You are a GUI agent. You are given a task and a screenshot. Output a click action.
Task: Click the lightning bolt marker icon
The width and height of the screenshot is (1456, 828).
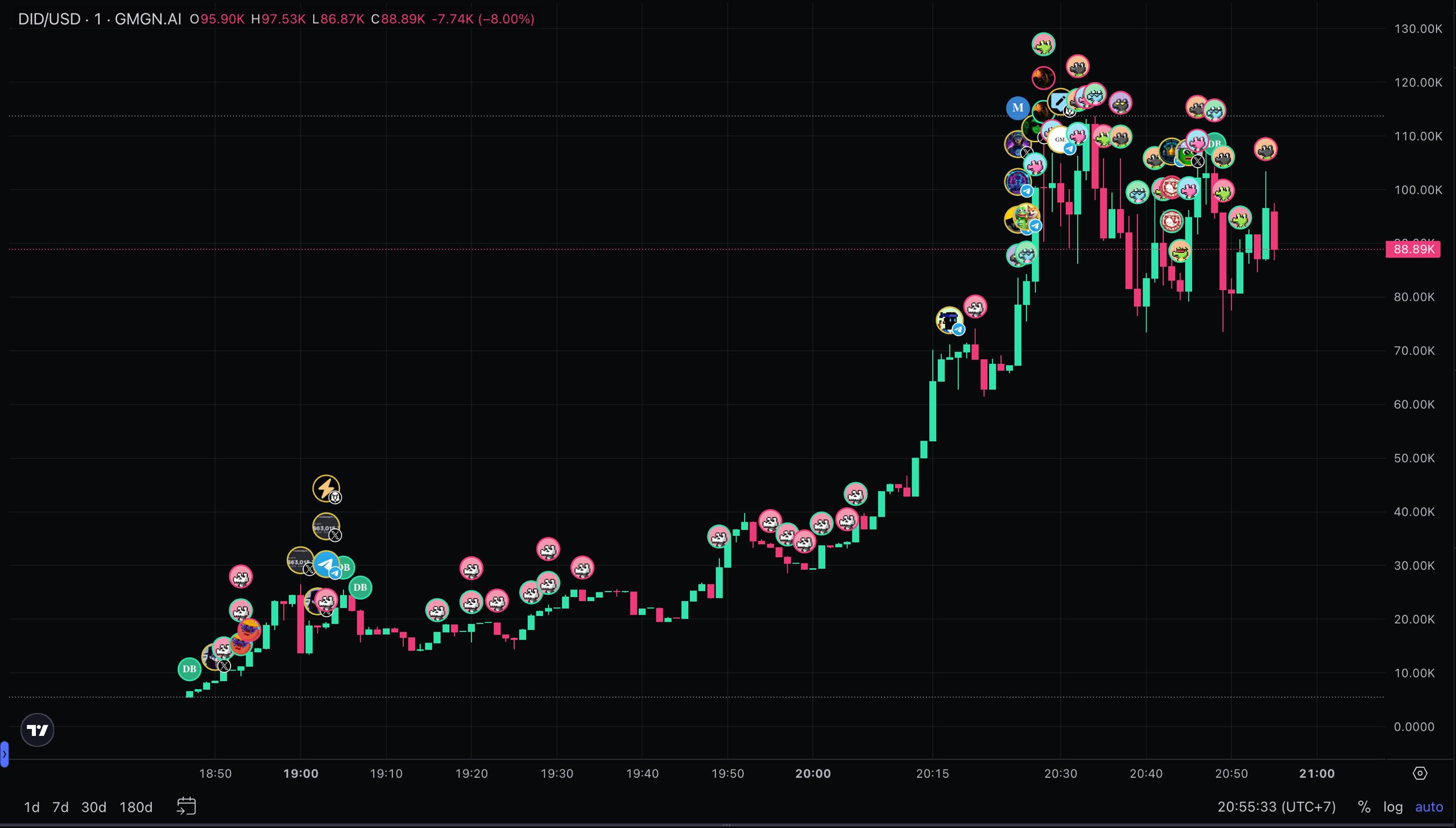[x=326, y=488]
